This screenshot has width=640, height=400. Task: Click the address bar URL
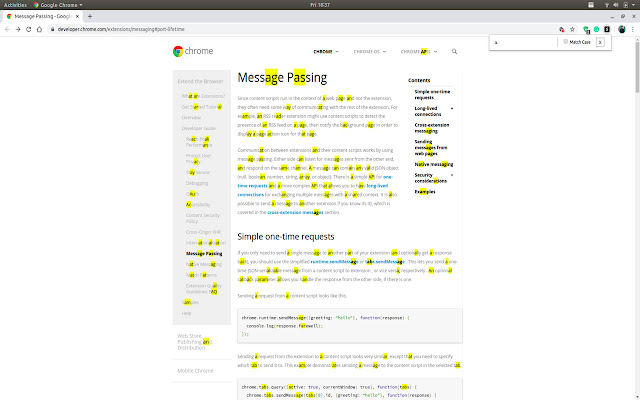121,29
